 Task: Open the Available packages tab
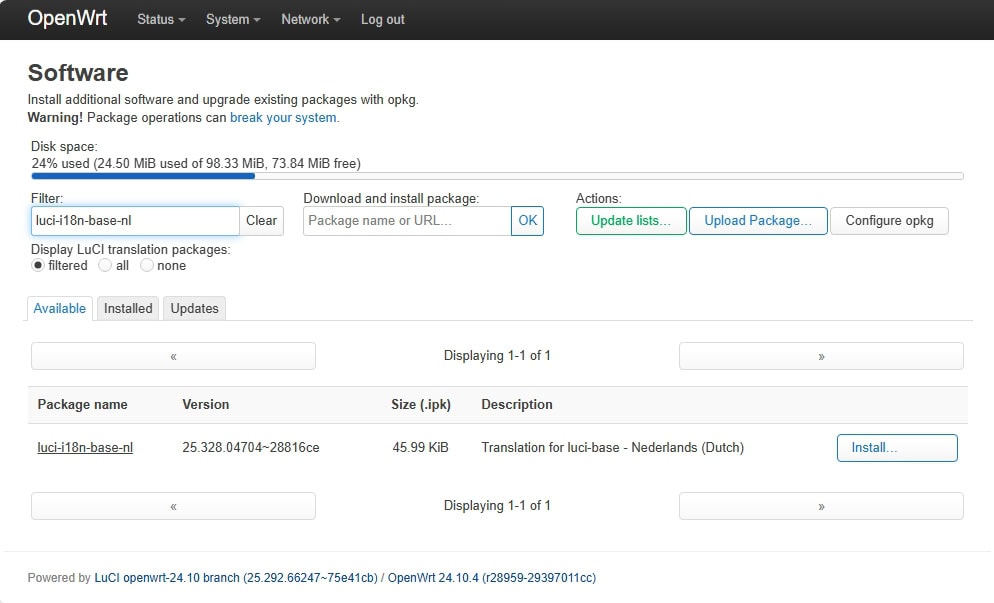click(x=59, y=309)
